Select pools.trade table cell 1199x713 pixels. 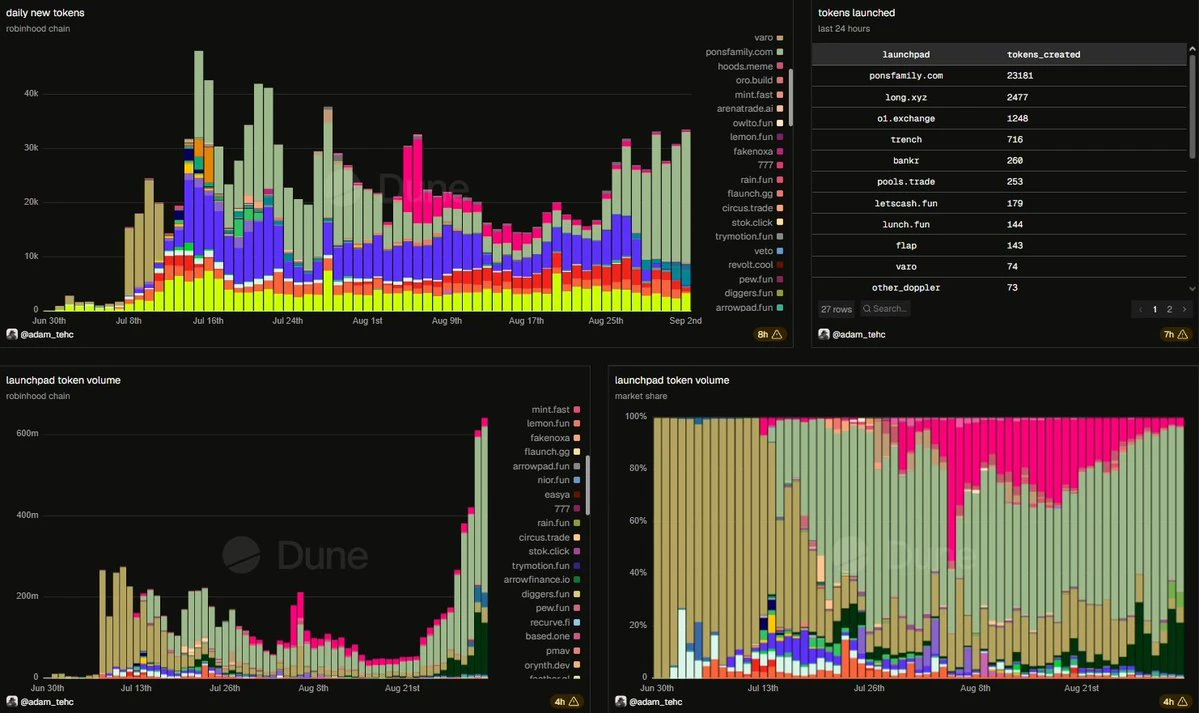tap(906, 182)
